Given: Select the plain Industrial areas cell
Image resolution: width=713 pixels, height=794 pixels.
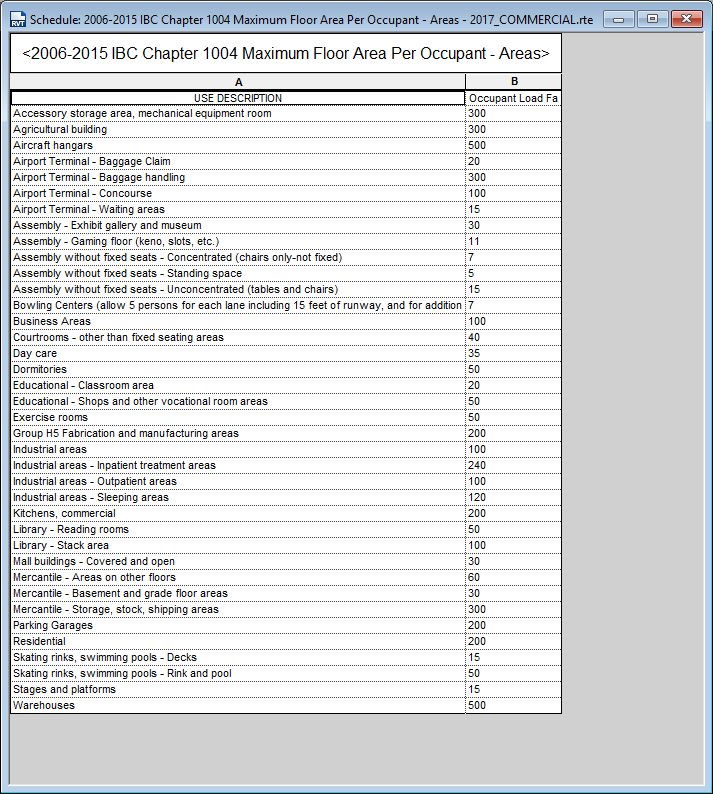Looking at the screenshot, I should (238, 449).
